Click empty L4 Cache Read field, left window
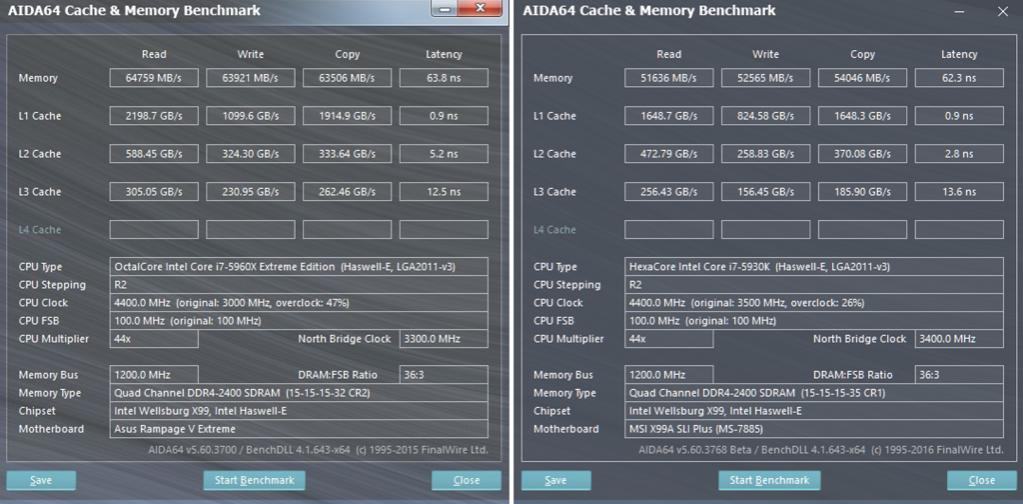1023x504 pixels. pos(154,230)
